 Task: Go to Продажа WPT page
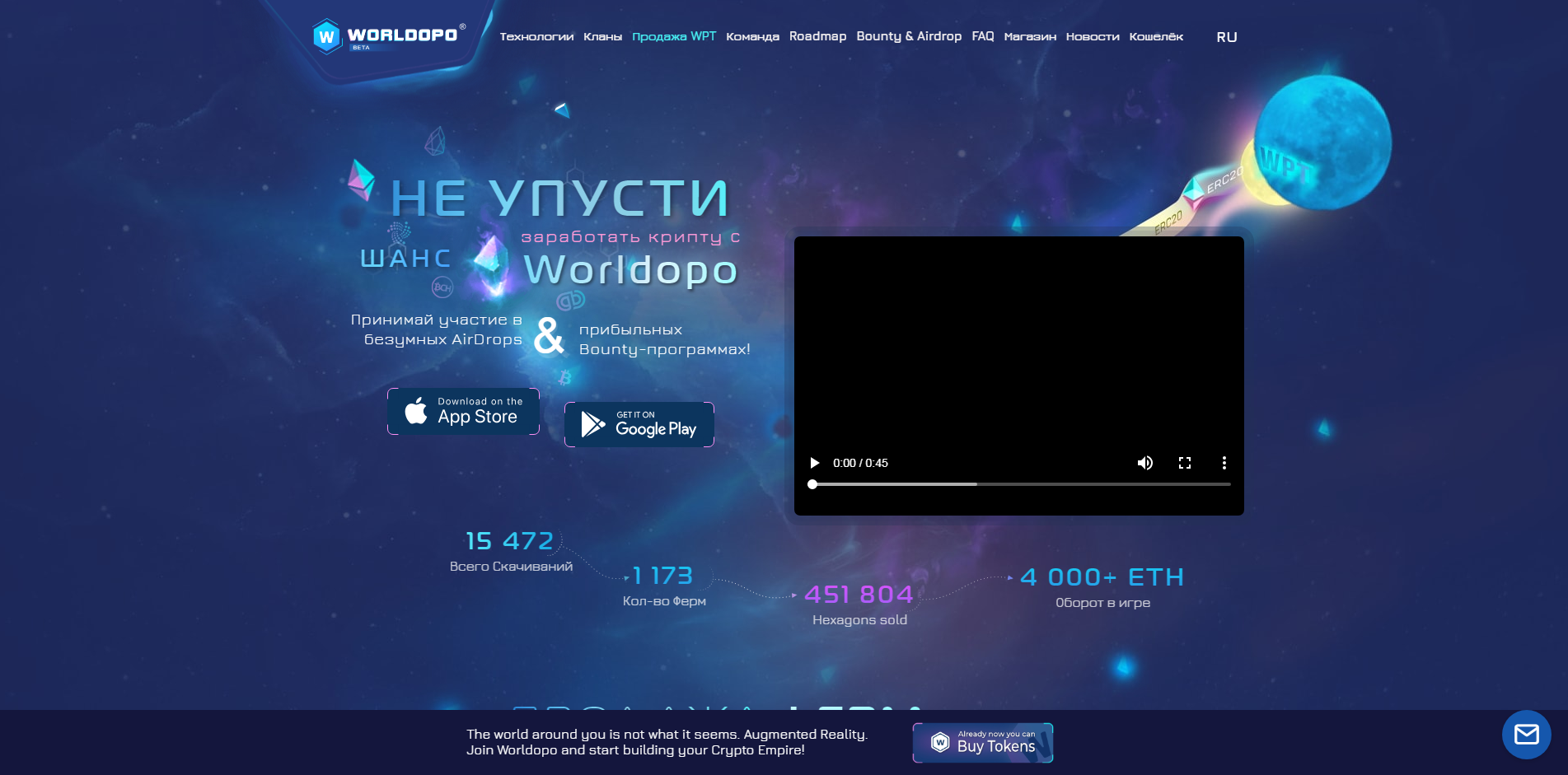674,36
